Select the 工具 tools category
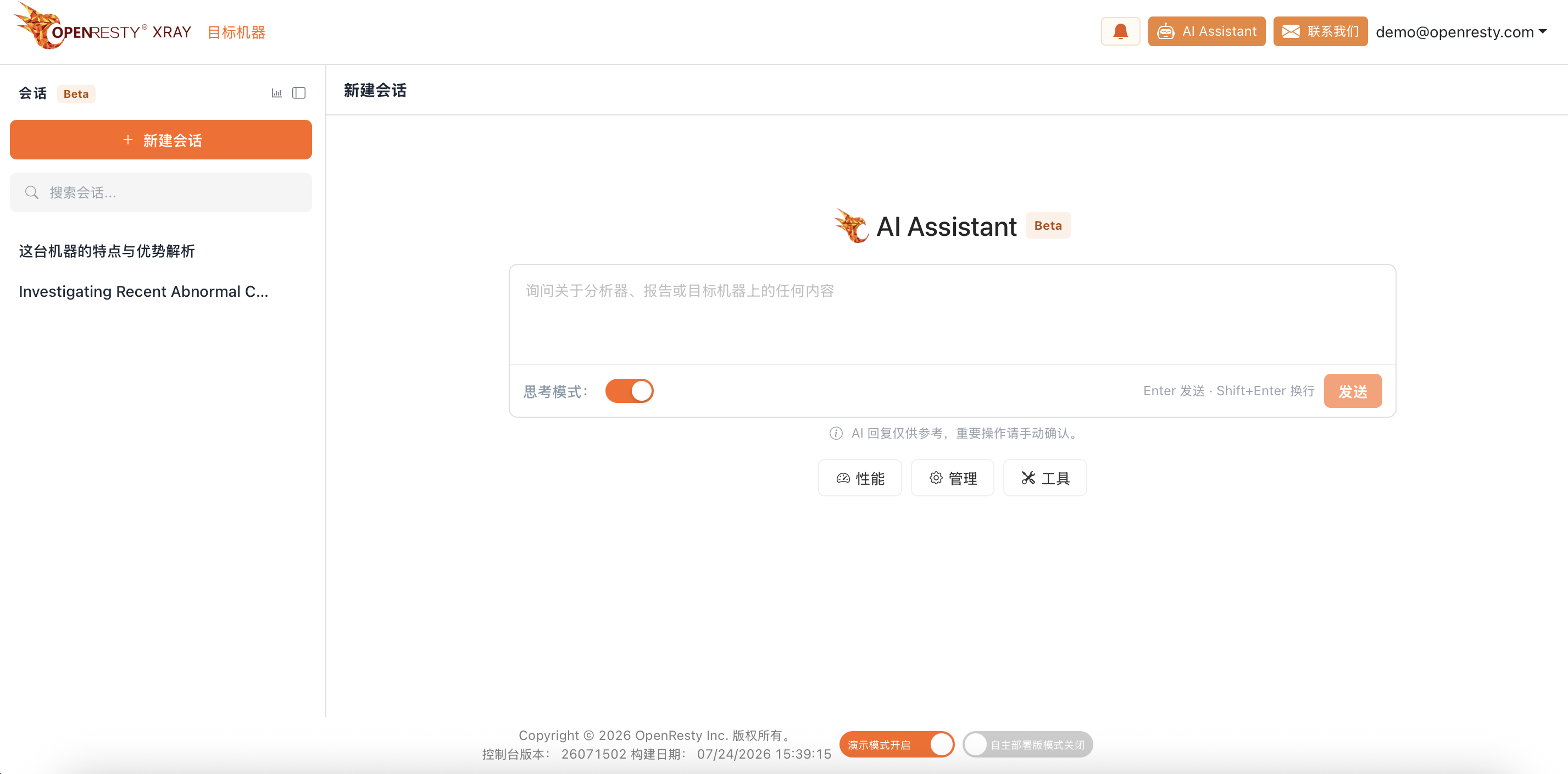 [1044, 478]
